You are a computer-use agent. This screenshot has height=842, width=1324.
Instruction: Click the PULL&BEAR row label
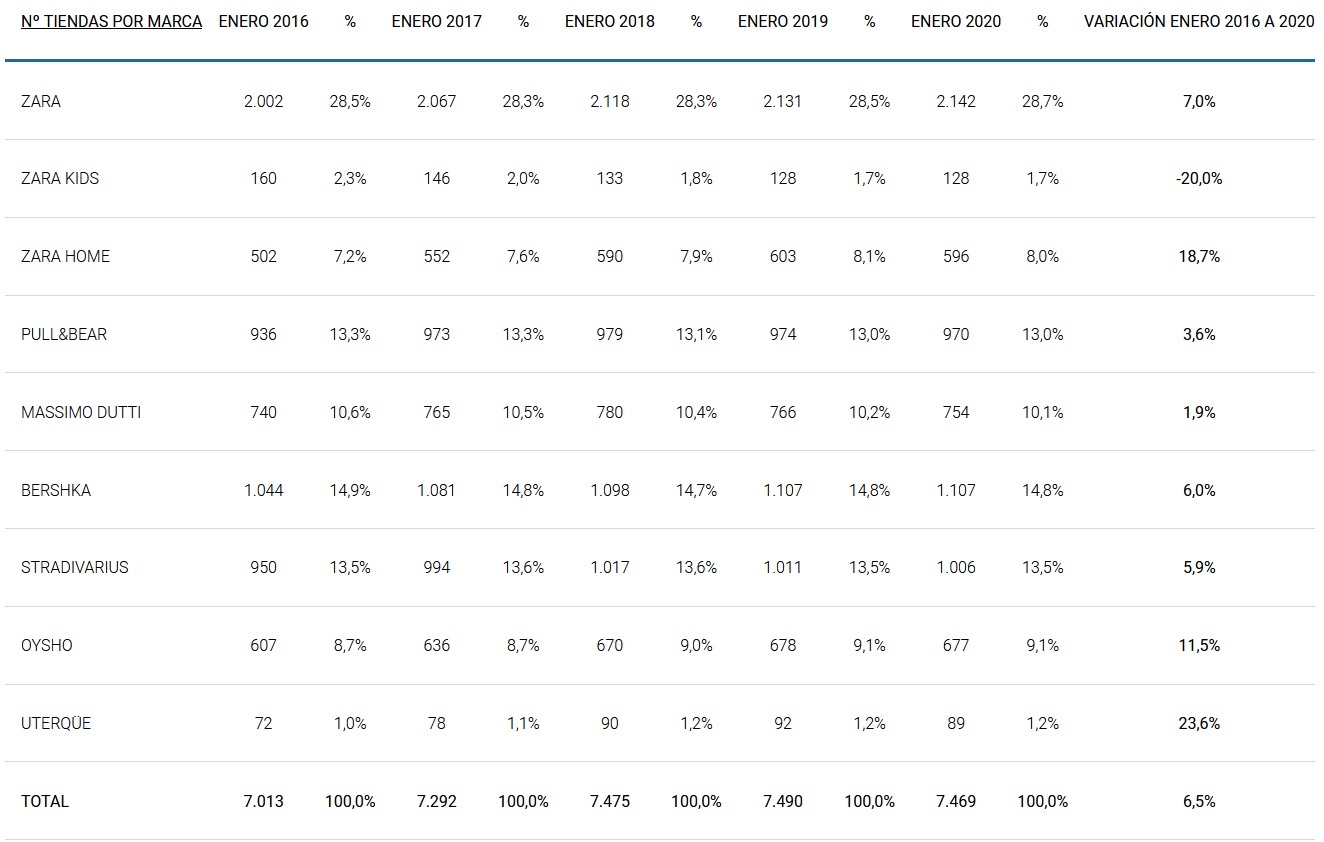[x=64, y=334]
